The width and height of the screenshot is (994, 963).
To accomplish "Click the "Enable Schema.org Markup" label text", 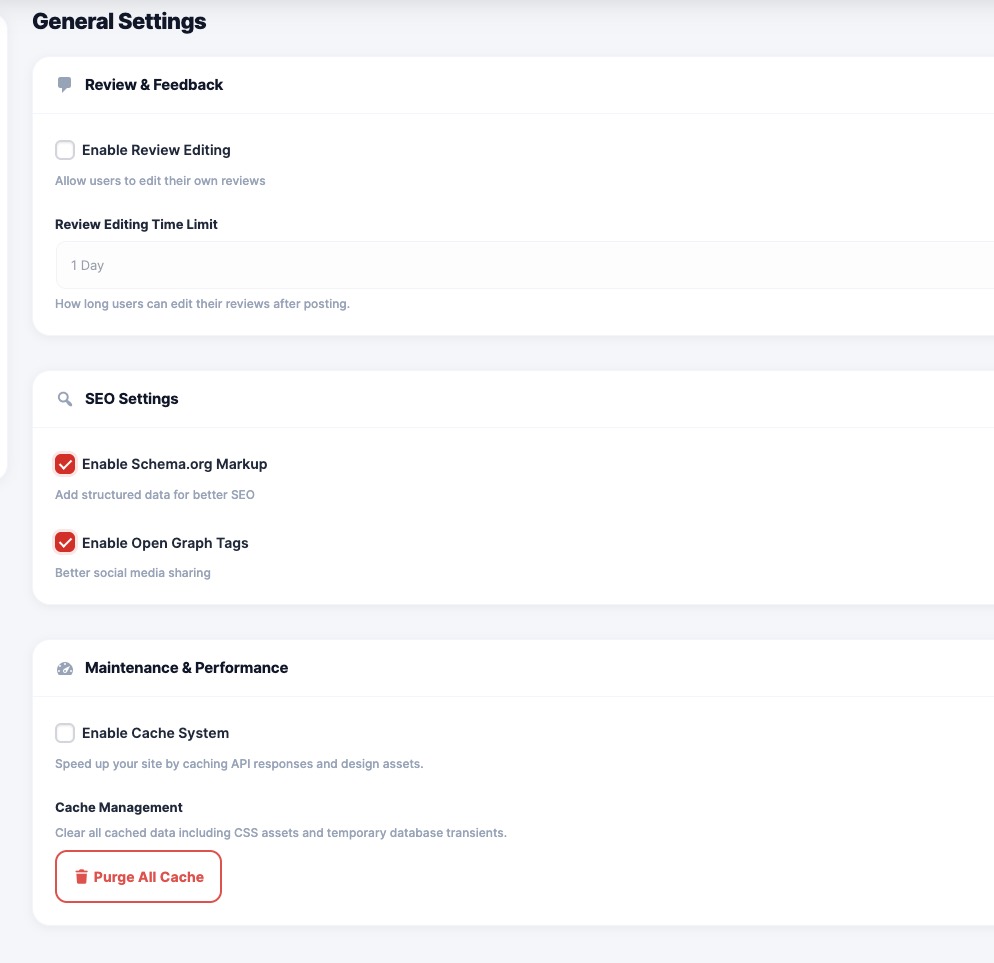I will click(x=174, y=464).
